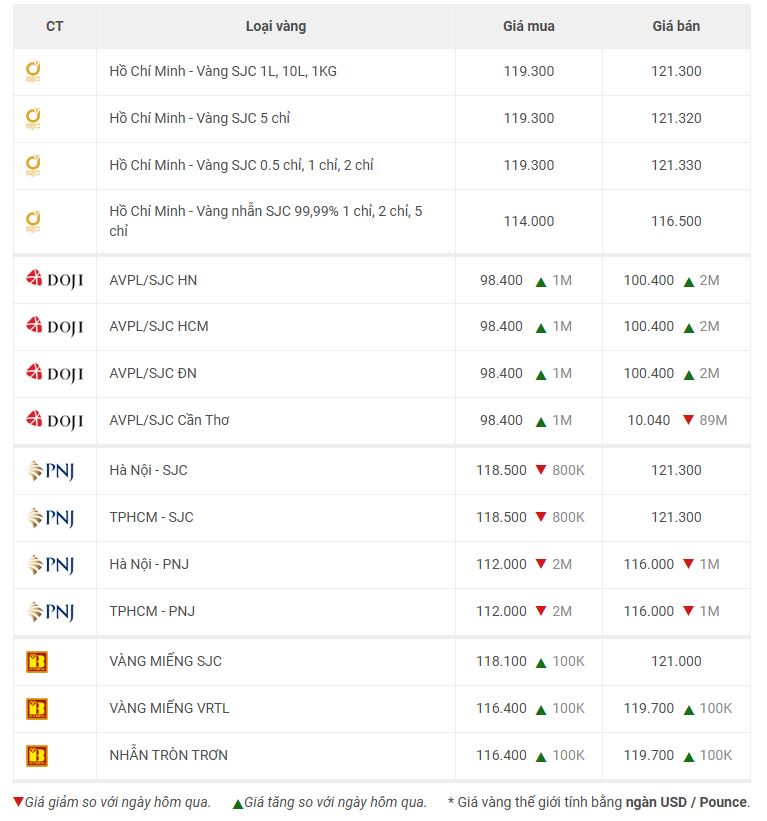Click green up arrow beside NHẪN TRÒN TRƠN sell price

tap(688, 757)
